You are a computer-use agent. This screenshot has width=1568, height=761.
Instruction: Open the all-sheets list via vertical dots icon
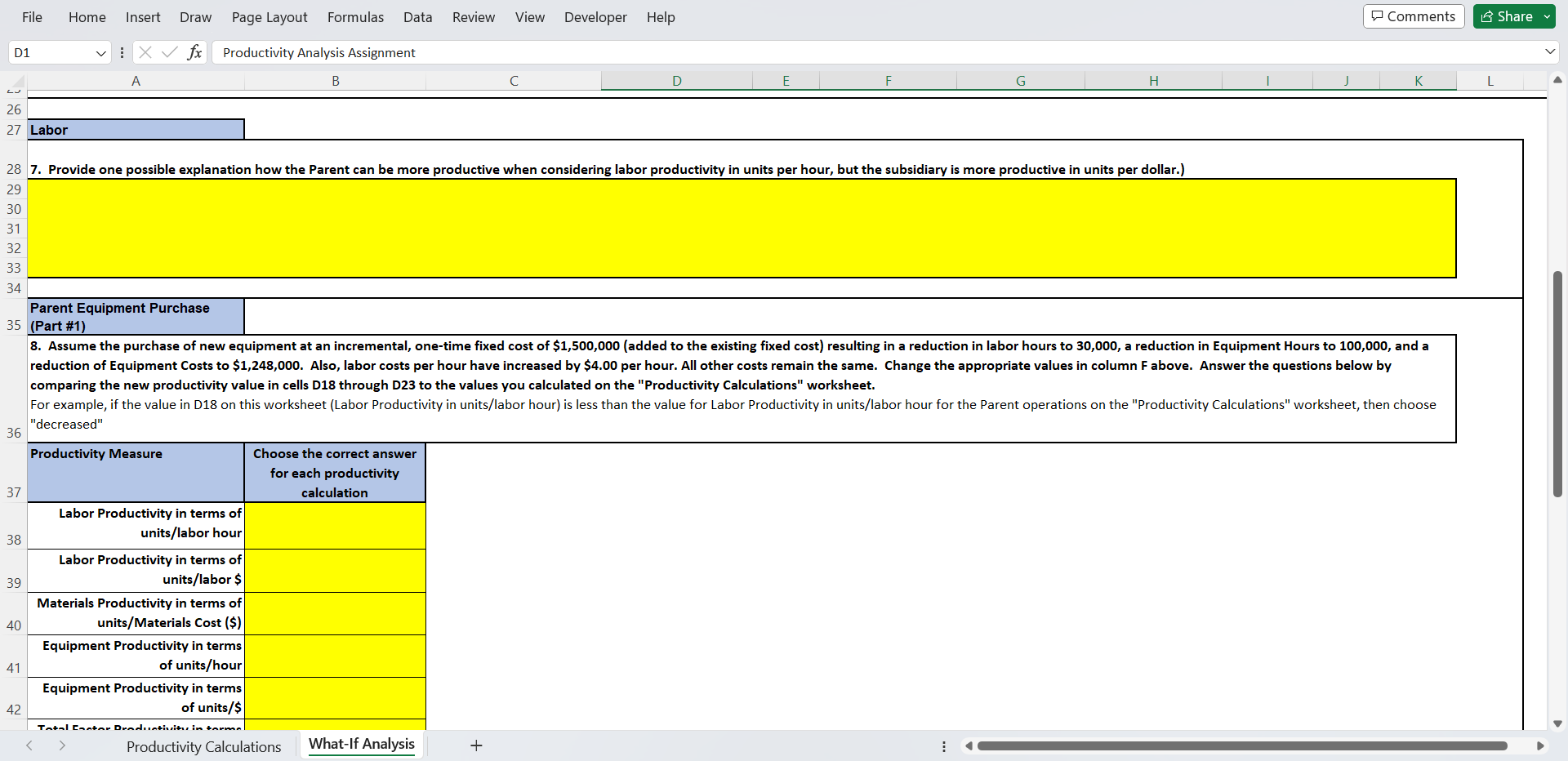[x=944, y=745]
